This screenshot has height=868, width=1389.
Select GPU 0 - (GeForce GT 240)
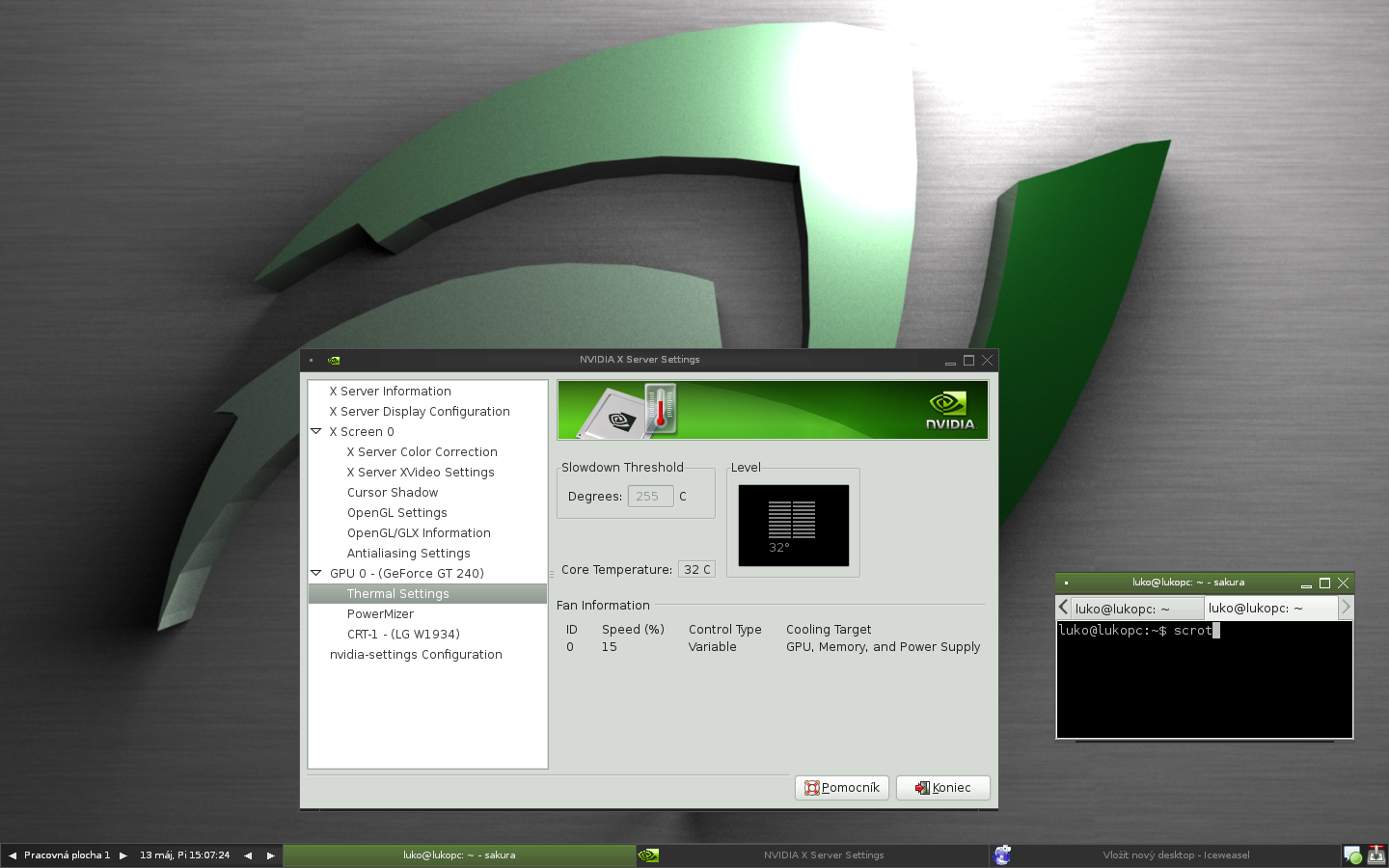click(x=407, y=573)
